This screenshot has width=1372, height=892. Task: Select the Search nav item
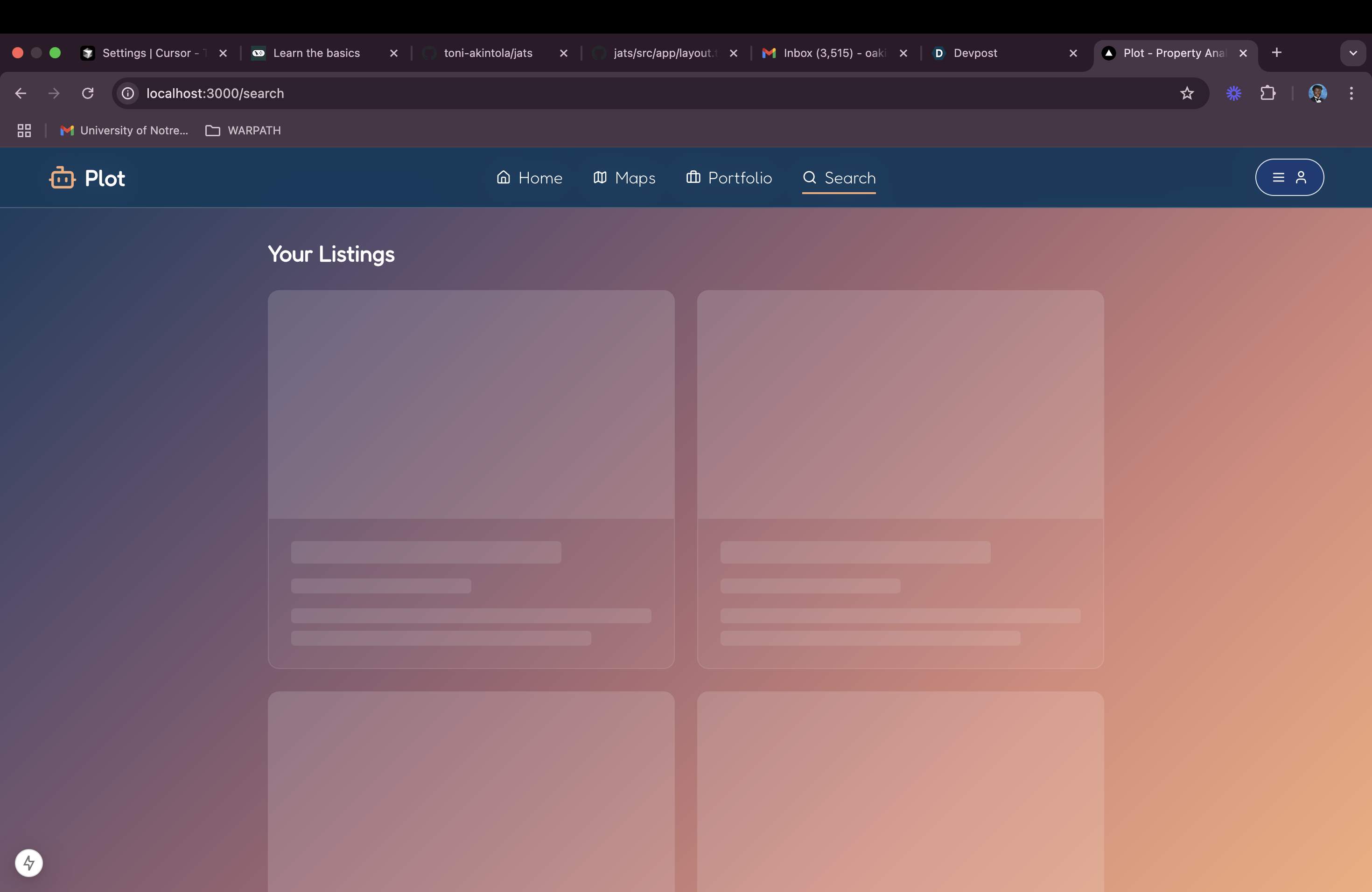tap(839, 178)
